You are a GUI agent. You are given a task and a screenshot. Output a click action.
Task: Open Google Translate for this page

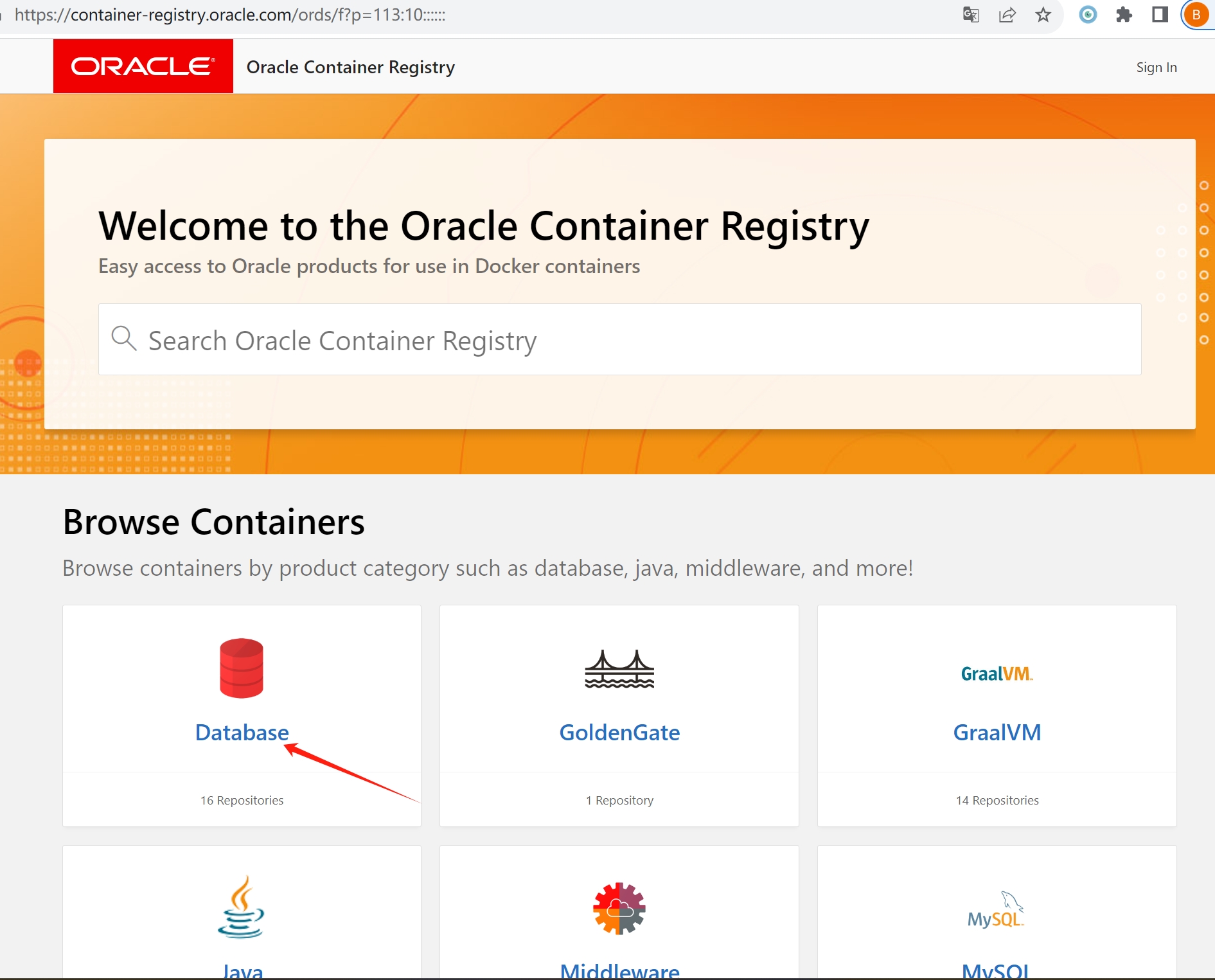click(x=971, y=15)
